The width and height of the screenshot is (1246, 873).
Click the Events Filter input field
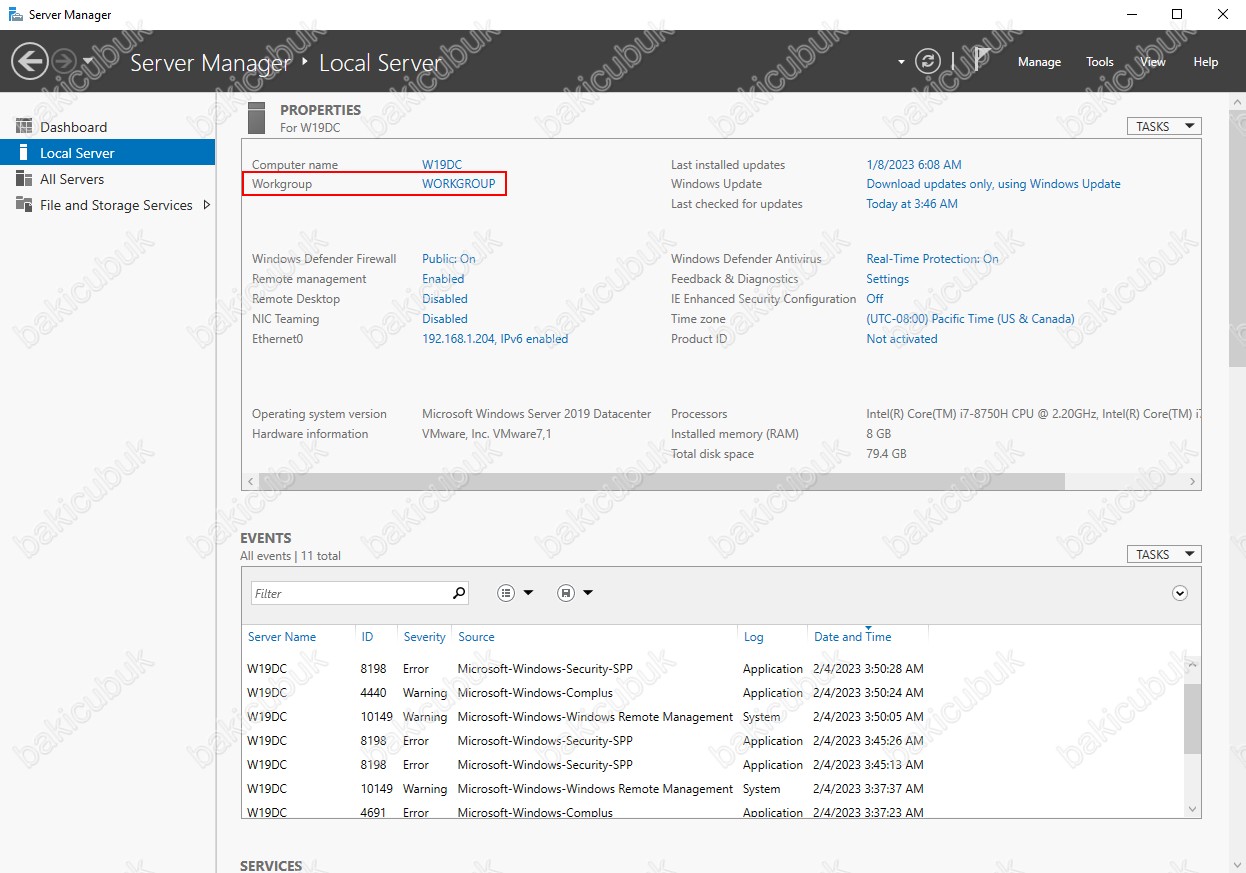(350, 593)
